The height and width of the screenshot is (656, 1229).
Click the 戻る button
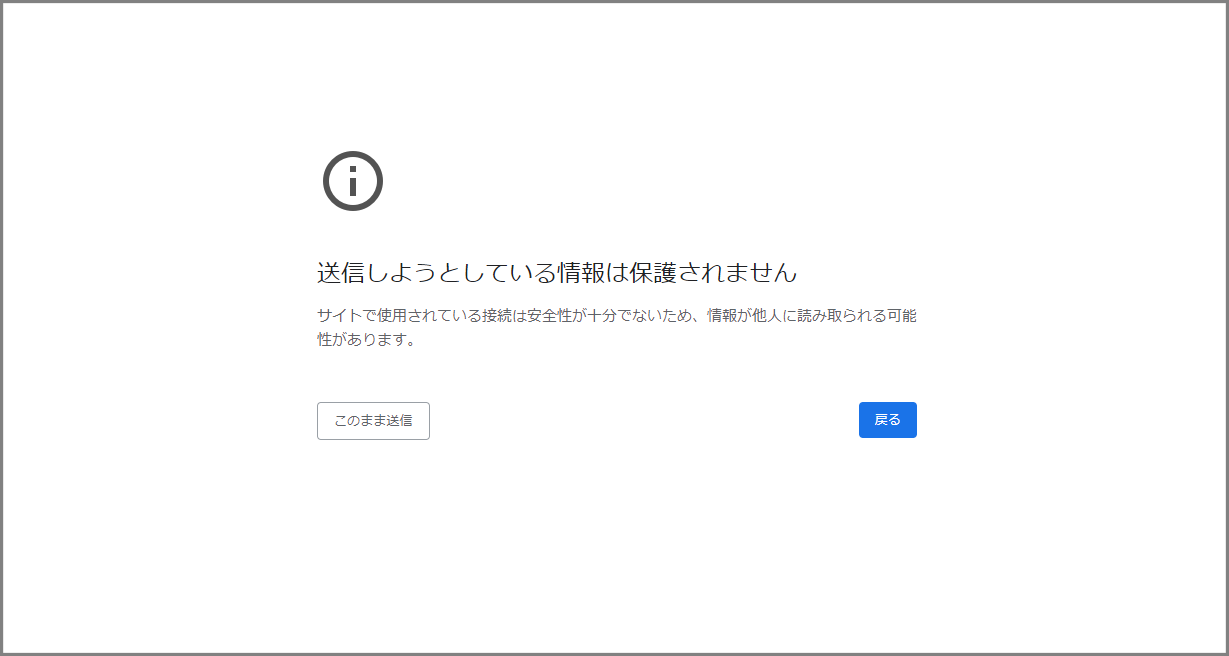click(887, 420)
